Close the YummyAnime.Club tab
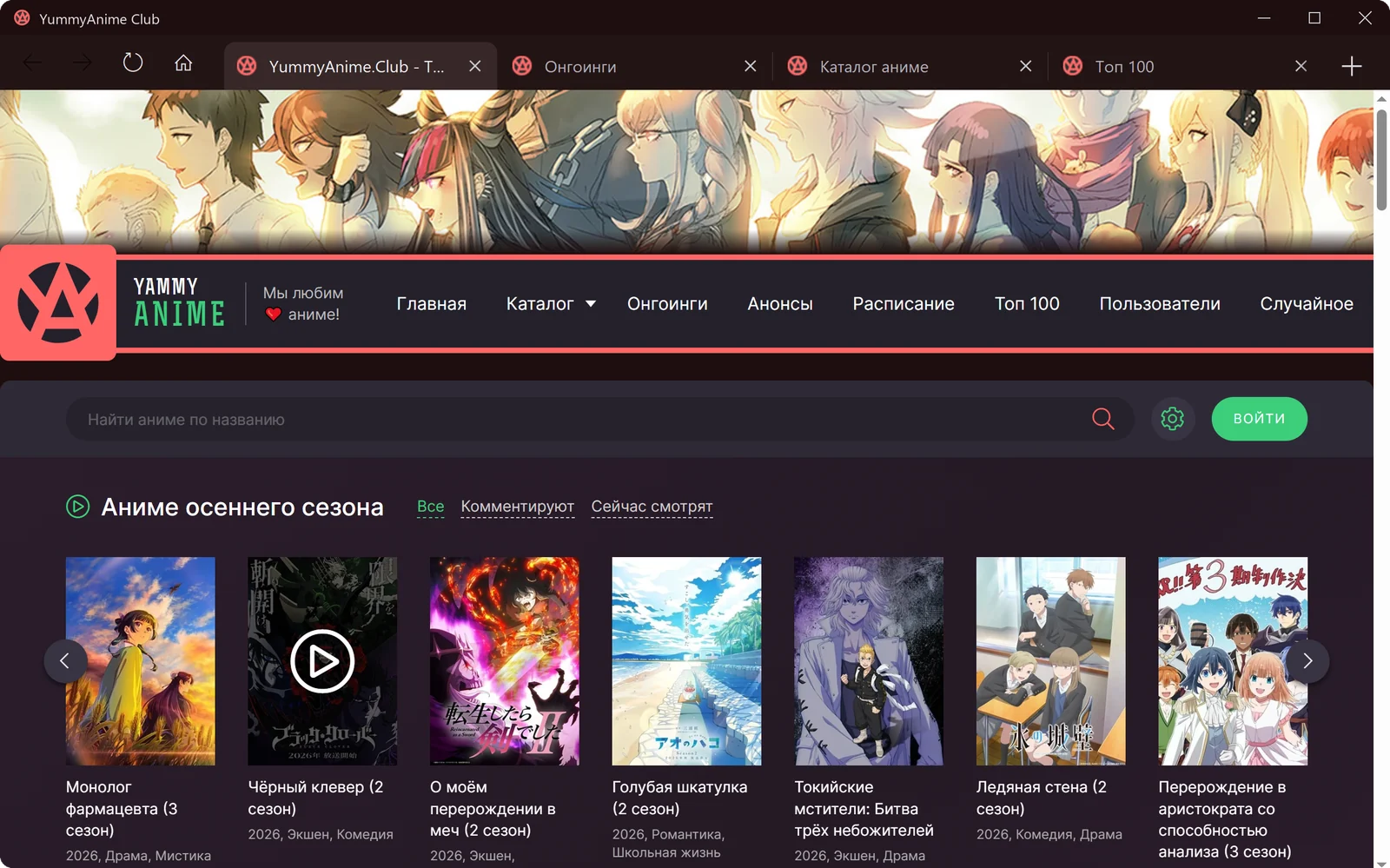This screenshot has width=1390, height=868. tap(475, 66)
